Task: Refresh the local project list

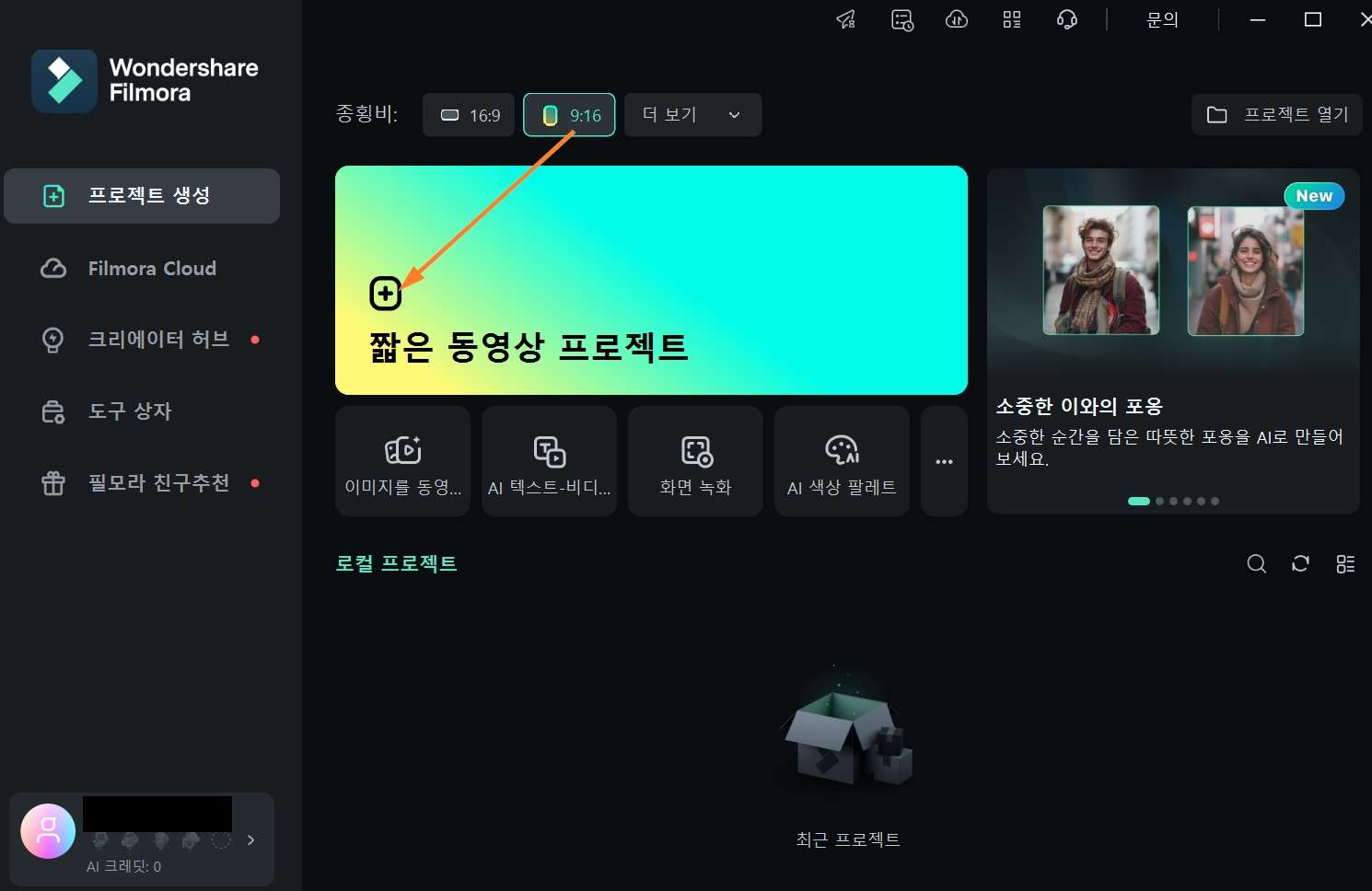Action: coord(1300,564)
